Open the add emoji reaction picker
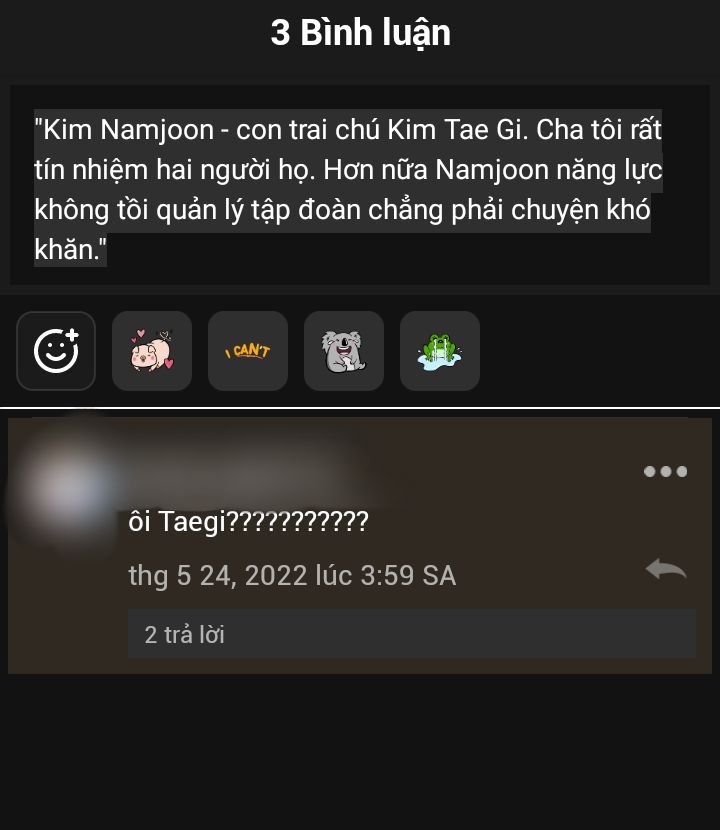Viewport: 720px width, 830px height. 56,351
